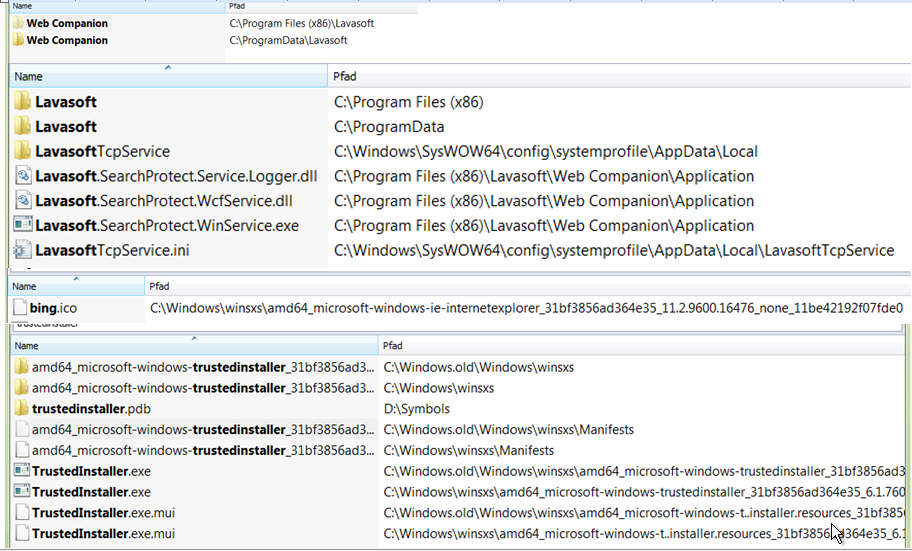Sort trustedinstaller results by Name column header
912x551 pixels.
pos(195,346)
